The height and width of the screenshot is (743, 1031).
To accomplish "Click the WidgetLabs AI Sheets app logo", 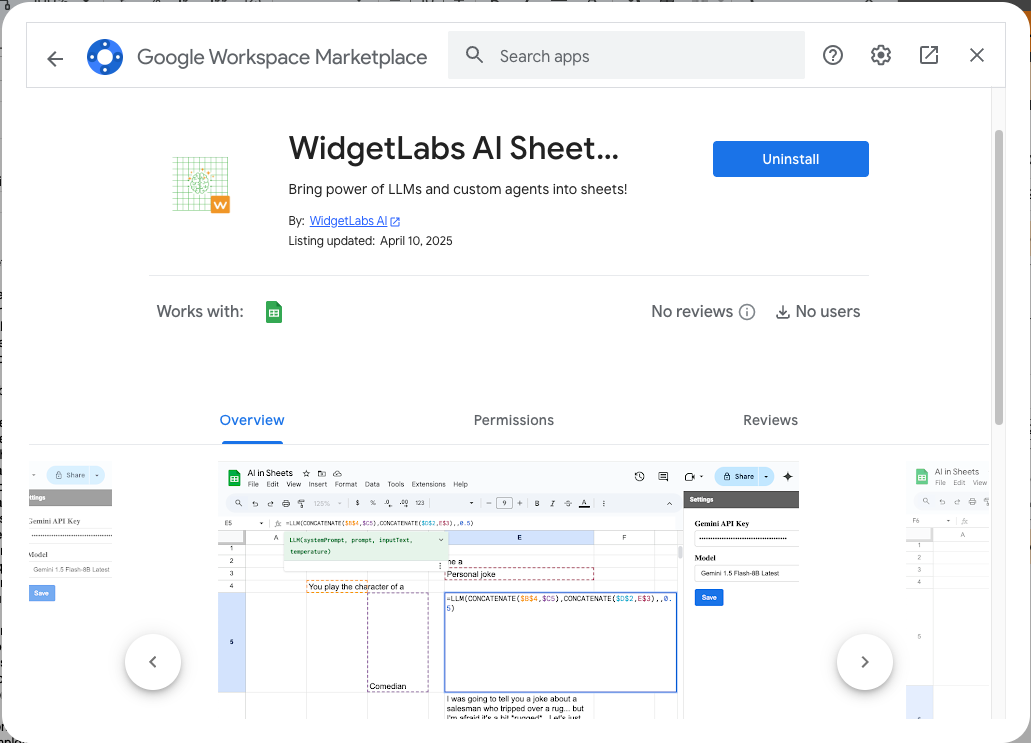I will (201, 184).
